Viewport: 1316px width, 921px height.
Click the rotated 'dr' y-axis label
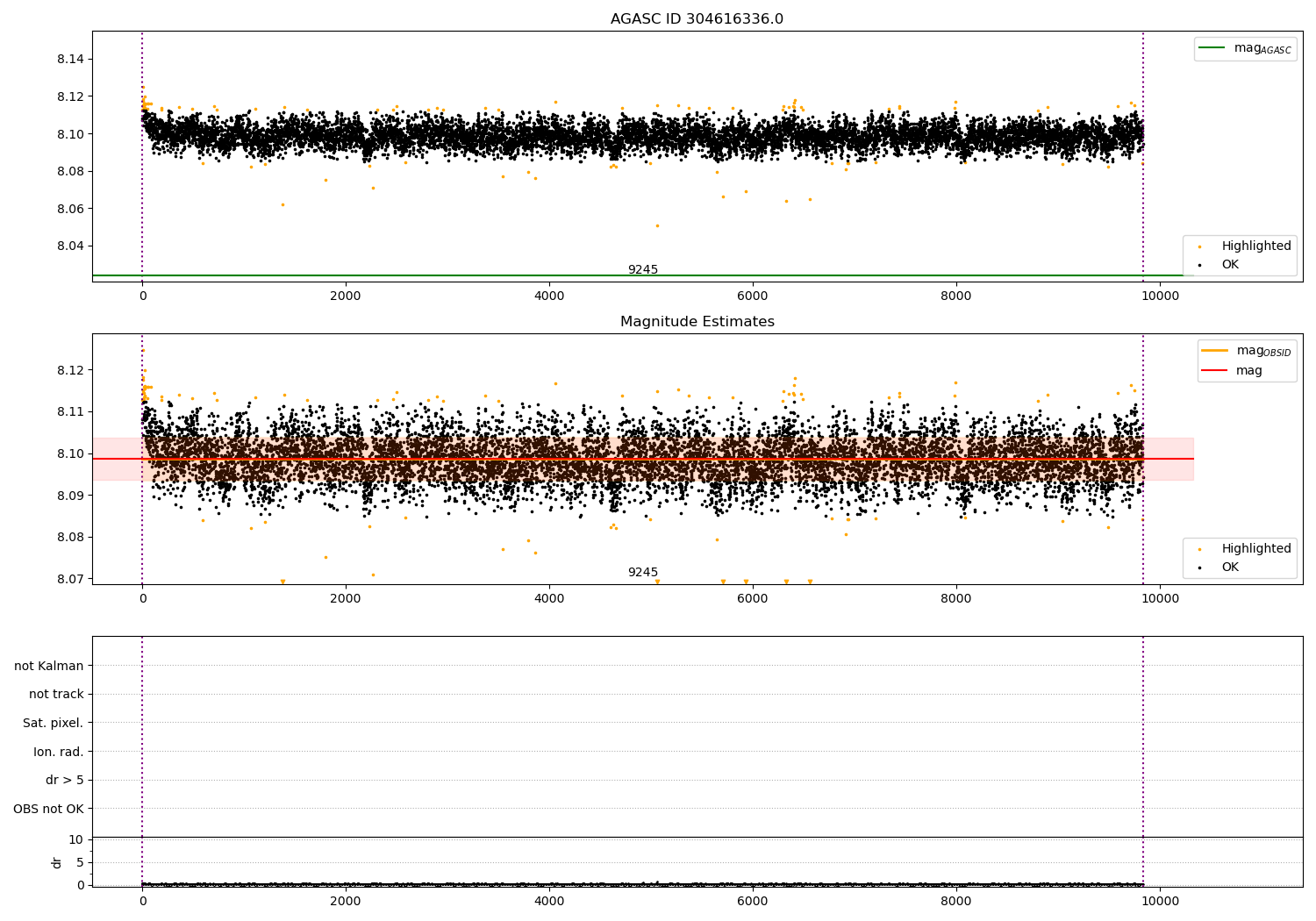coord(57,862)
